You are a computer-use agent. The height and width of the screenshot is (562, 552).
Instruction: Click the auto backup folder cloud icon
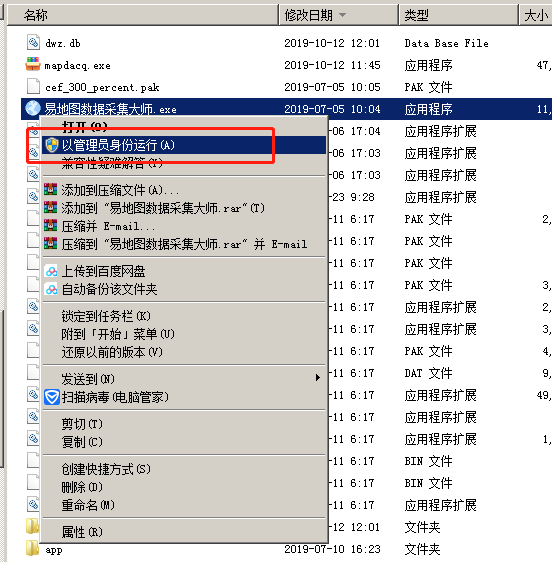tap(51, 289)
